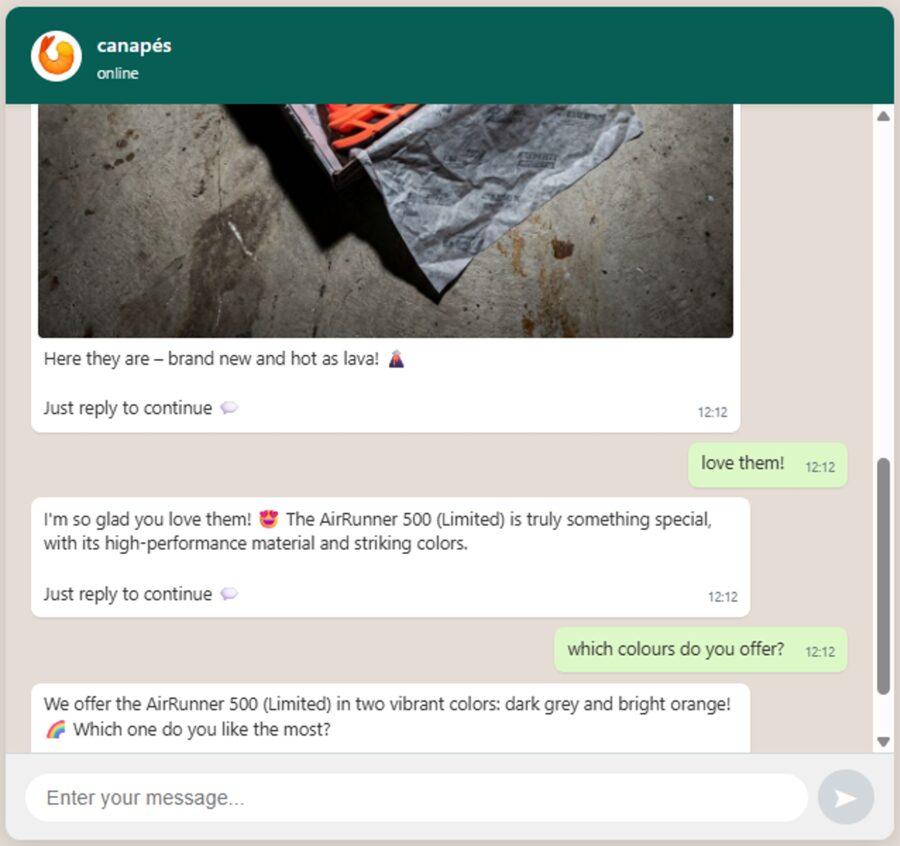Click the second speech bubble continue icon

tap(228, 594)
